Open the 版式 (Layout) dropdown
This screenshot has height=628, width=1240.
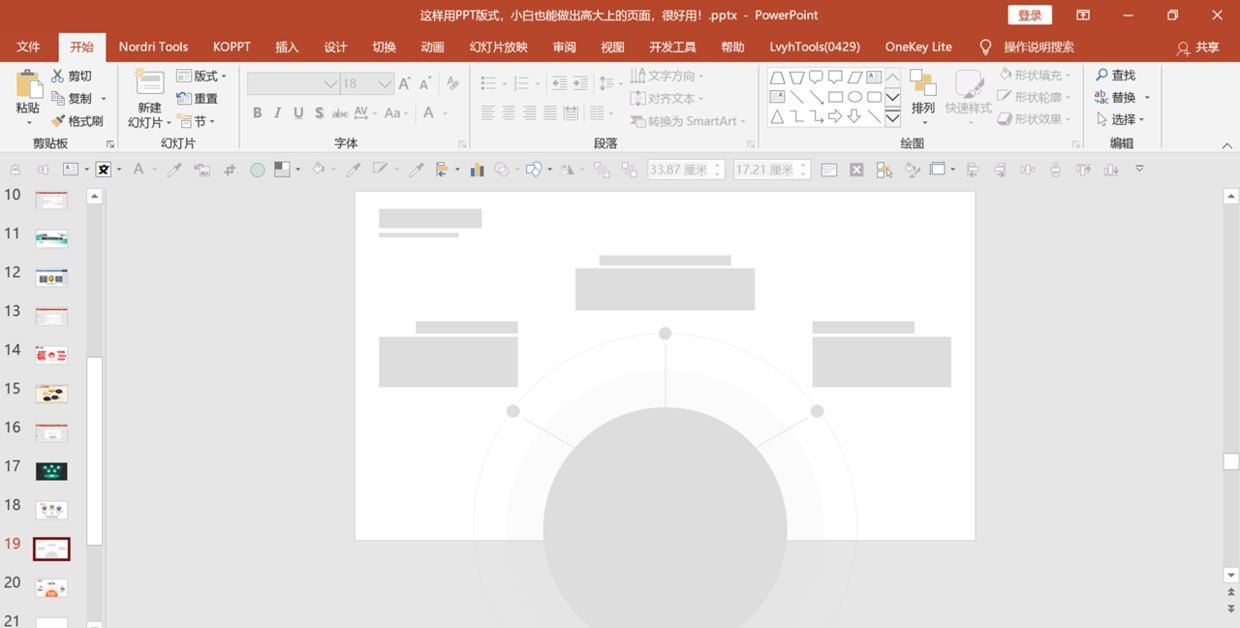[x=201, y=76]
